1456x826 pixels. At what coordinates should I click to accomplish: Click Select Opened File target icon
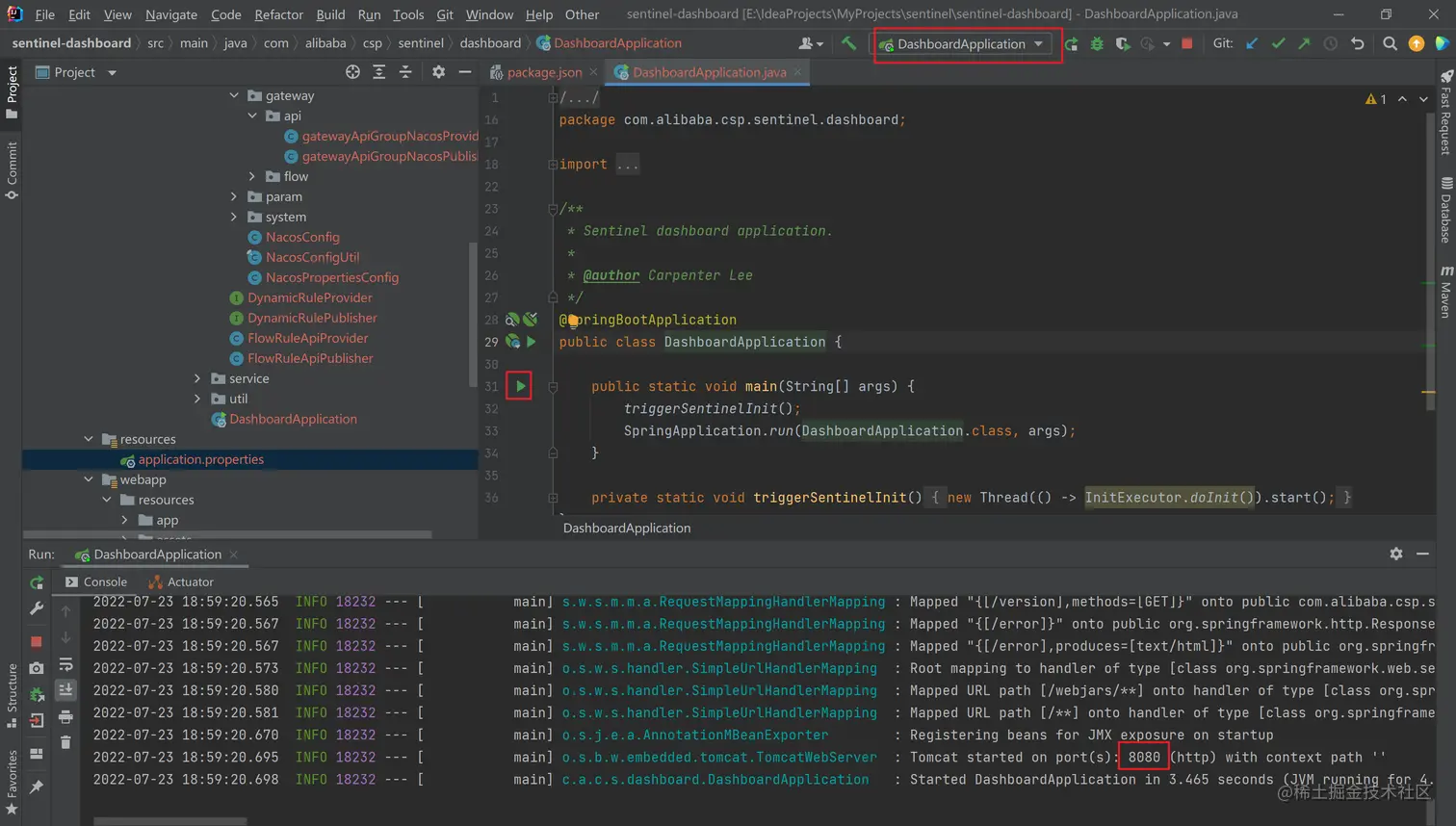click(352, 72)
